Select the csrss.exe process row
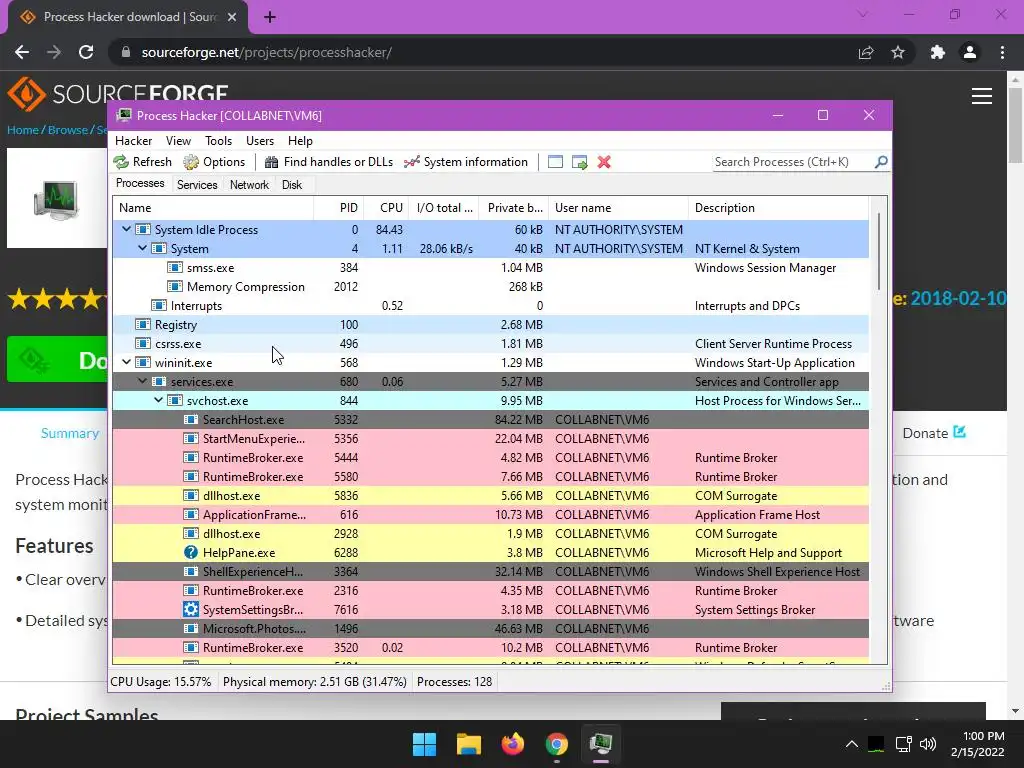The height and width of the screenshot is (768, 1024). [x=490, y=344]
